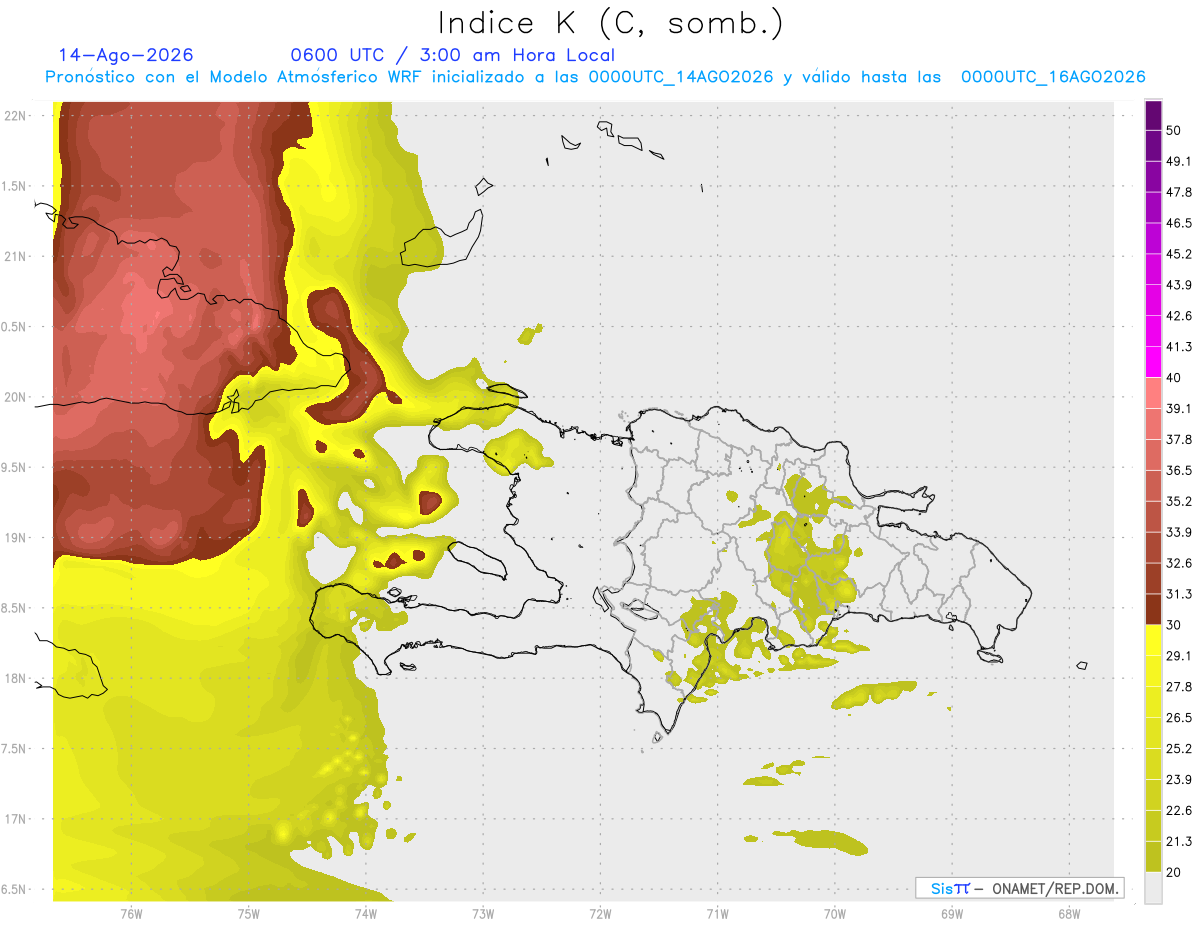Screen dimensions: 1200x927
Task: Click the legend value "27.8"
Action: coord(1179,687)
